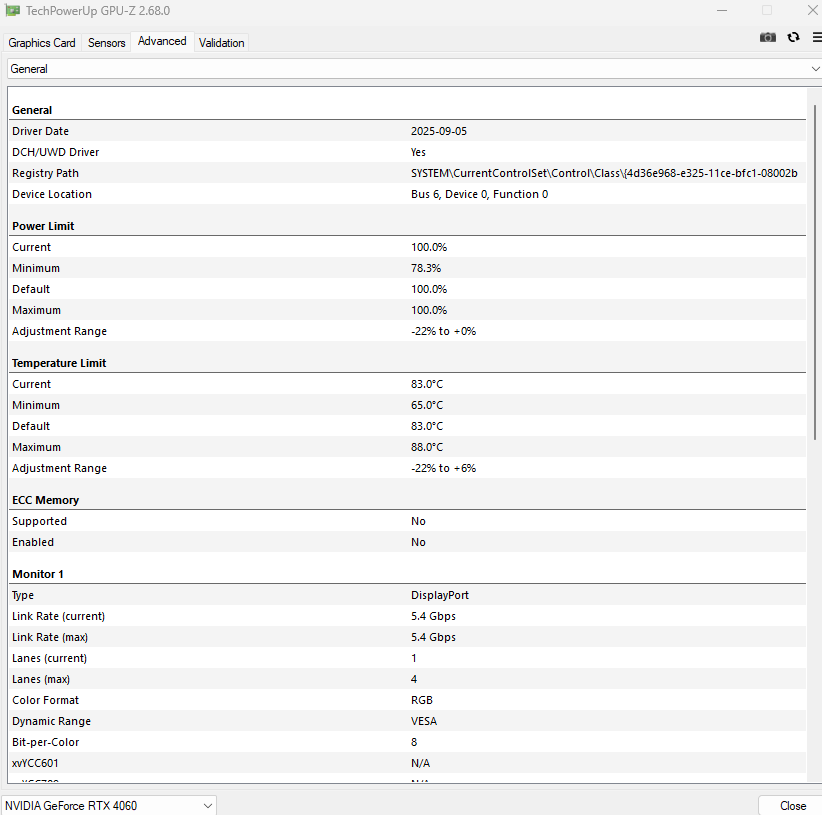Image resolution: width=822 pixels, height=815 pixels.
Task: Click the GPU-Z app icon in title bar
Action: pyautogui.click(x=13, y=10)
